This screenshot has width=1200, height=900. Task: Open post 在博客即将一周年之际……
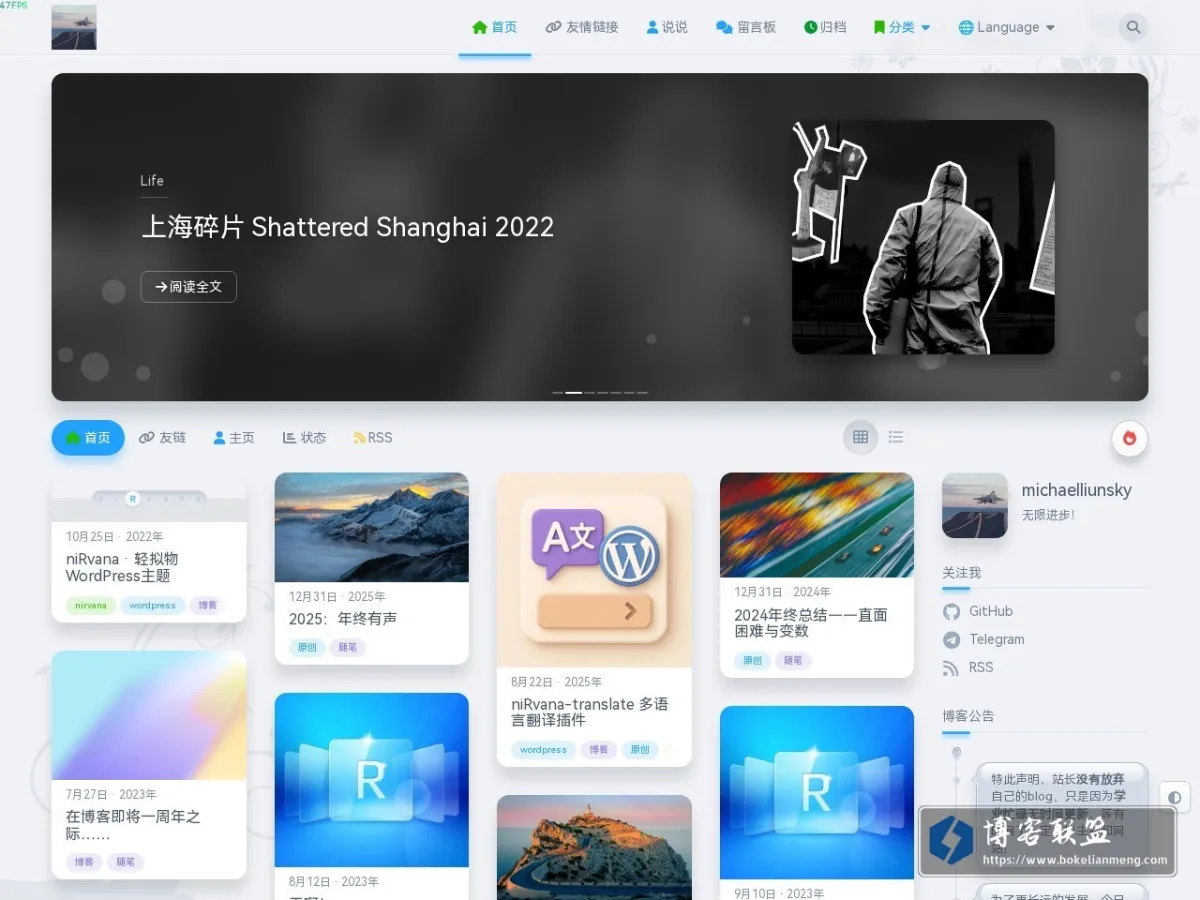pos(133,825)
